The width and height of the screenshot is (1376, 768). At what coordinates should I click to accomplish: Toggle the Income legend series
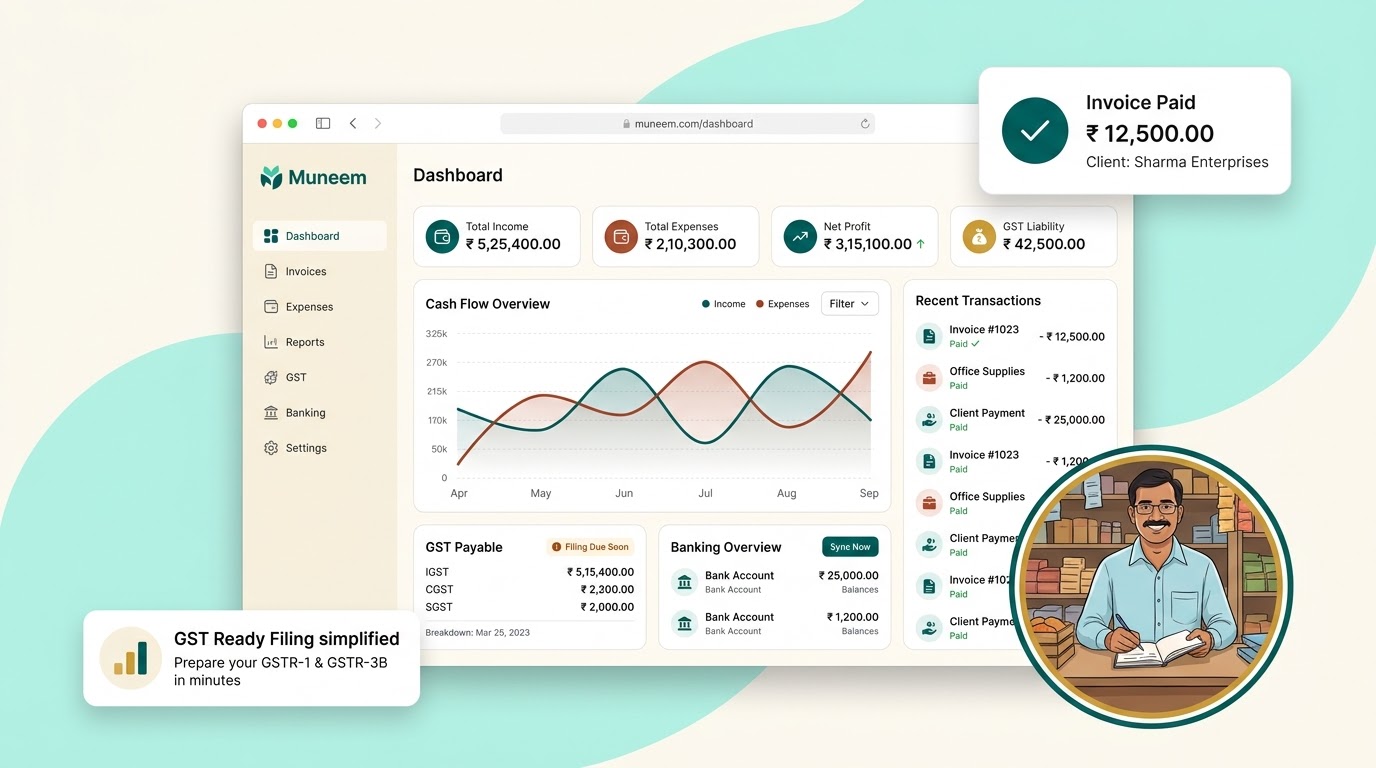724,304
